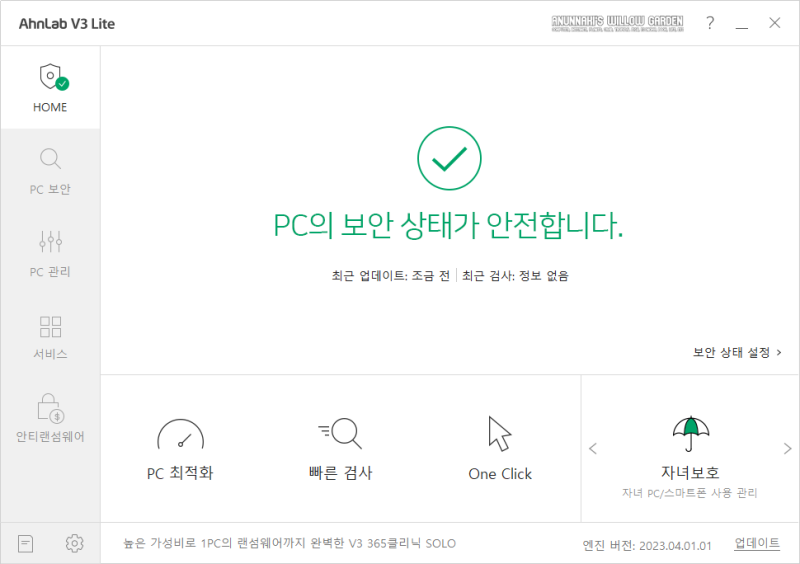Open the 자녀보호 umbrella banner
The height and width of the screenshot is (564, 800).
[690, 457]
